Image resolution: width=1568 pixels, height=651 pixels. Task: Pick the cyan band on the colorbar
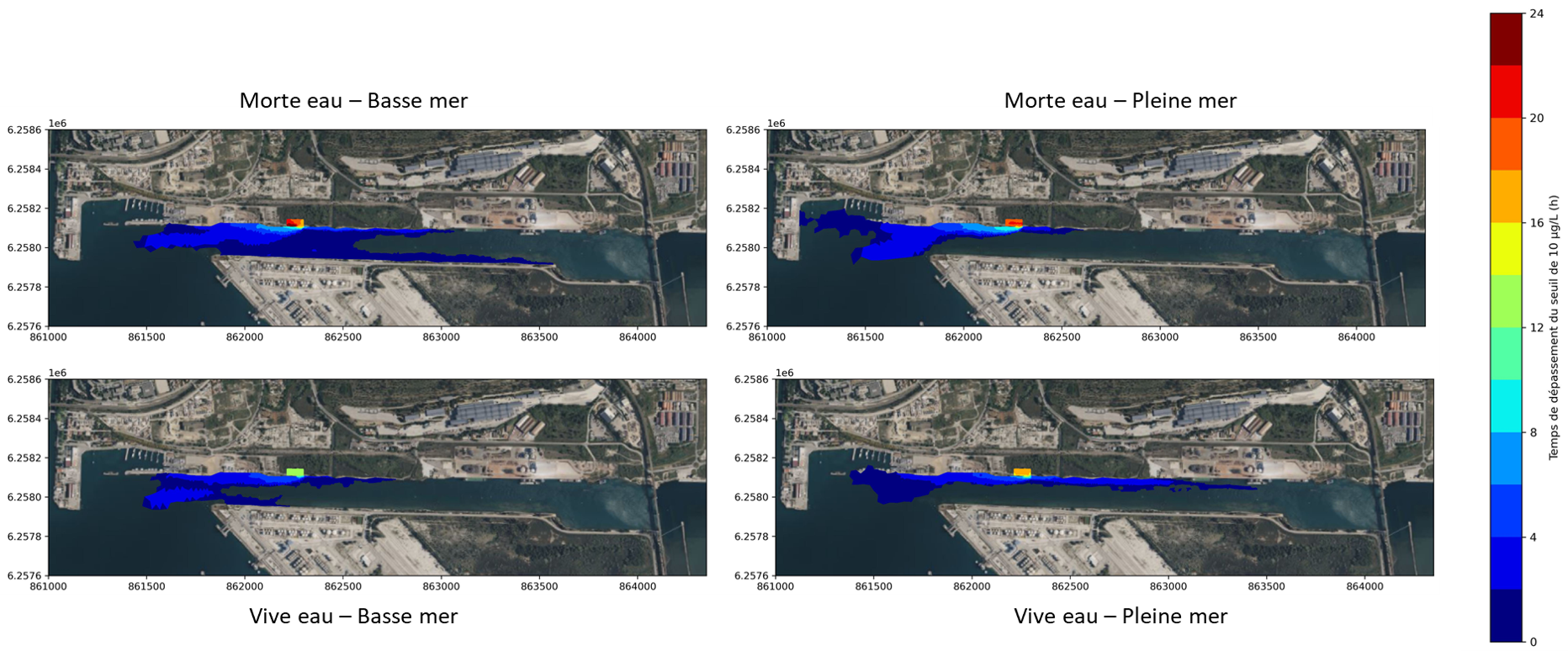(1506, 405)
